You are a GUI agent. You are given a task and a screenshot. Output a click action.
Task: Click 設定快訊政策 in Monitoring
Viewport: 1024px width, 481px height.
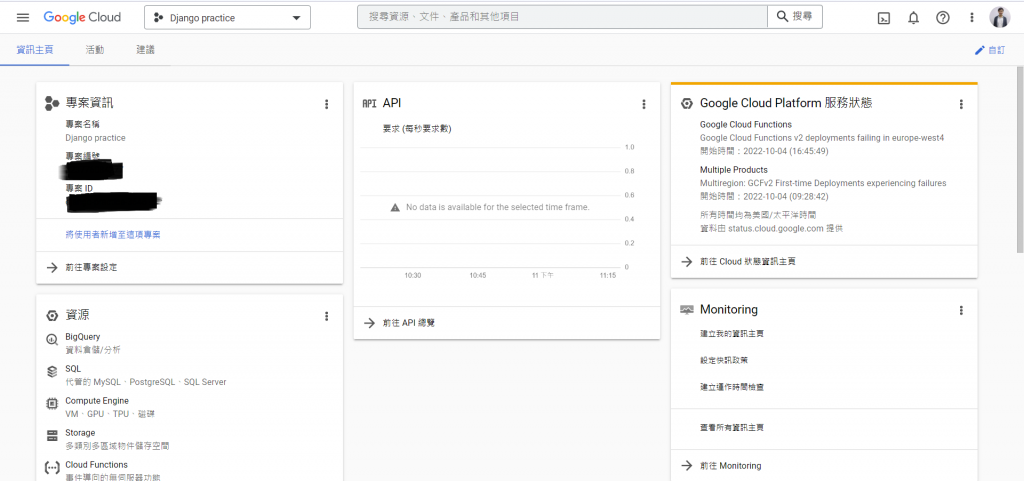tap(723, 360)
